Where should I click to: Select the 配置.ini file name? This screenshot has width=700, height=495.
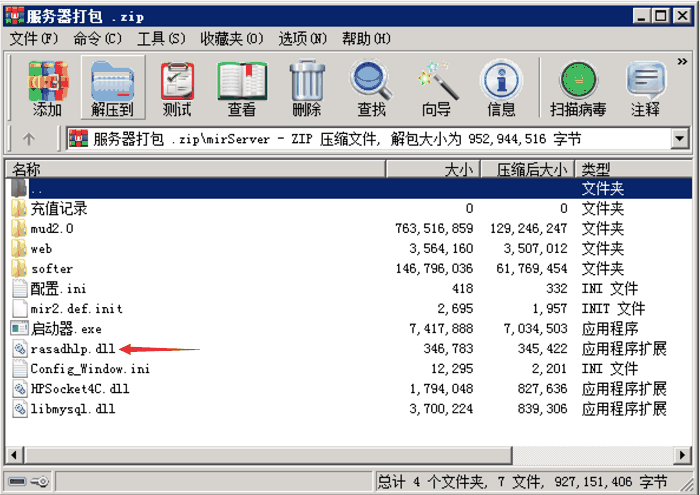[58, 289]
